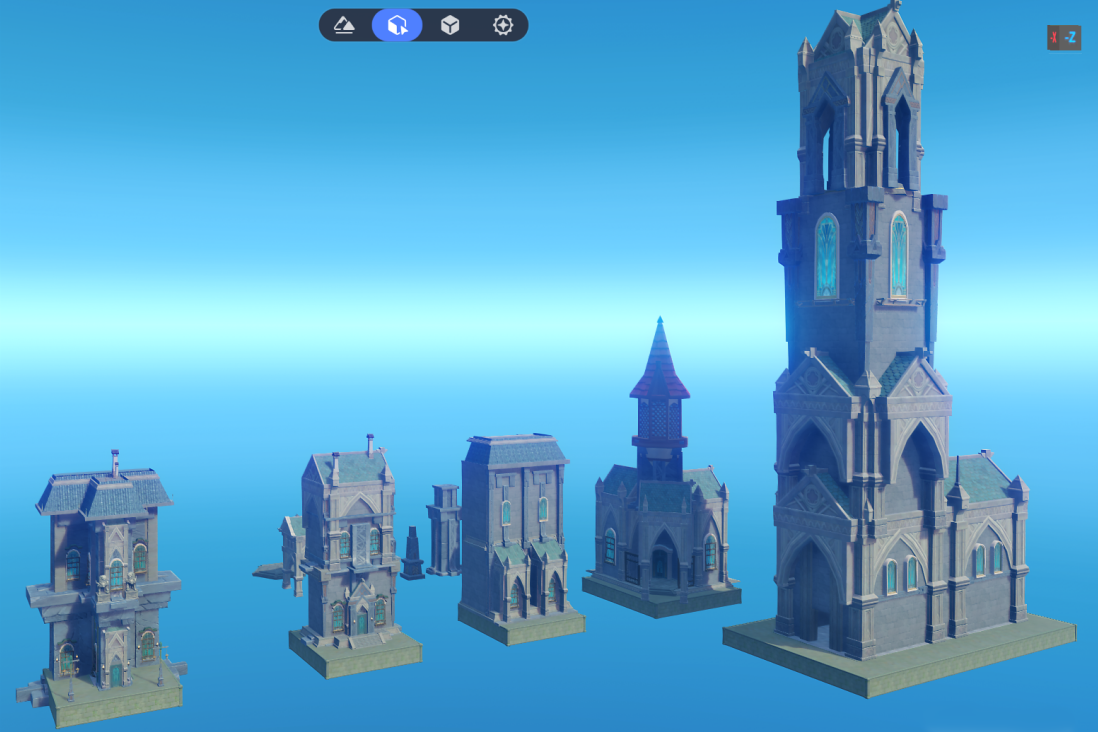
Task: Activate the object selection cube tool
Action: pyautogui.click(x=397, y=25)
